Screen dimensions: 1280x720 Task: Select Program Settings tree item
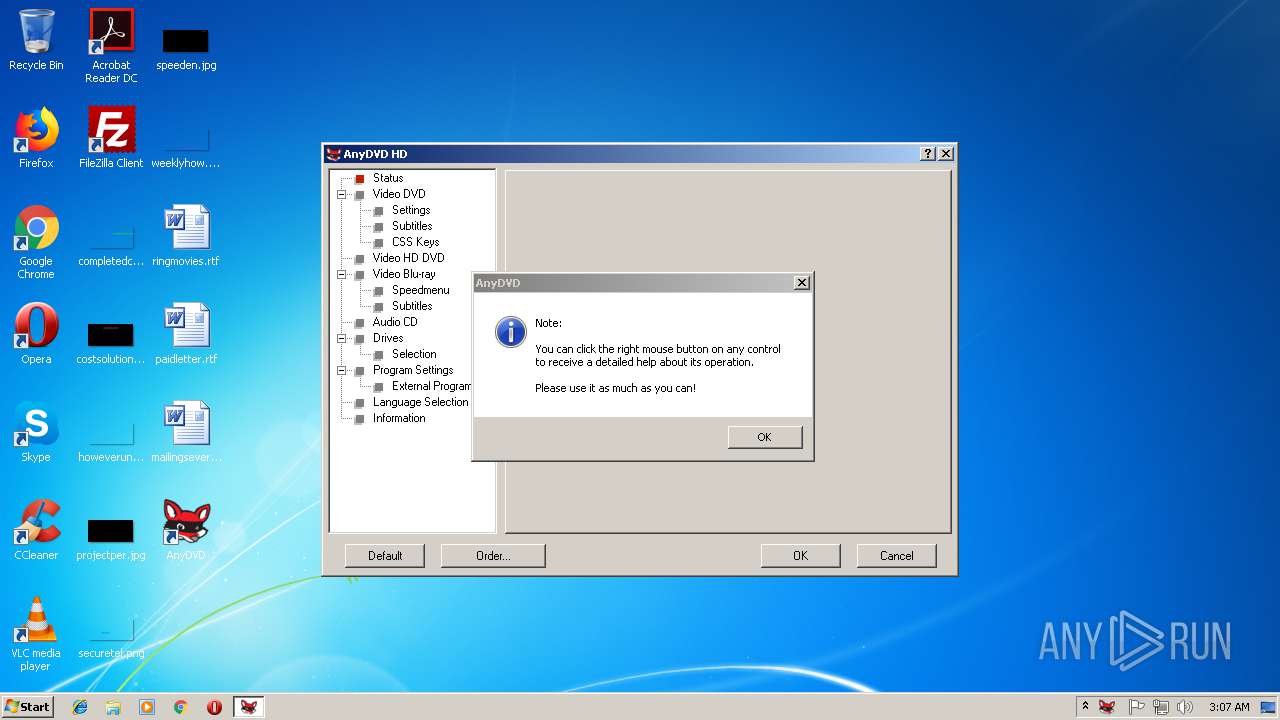click(413, 370)
